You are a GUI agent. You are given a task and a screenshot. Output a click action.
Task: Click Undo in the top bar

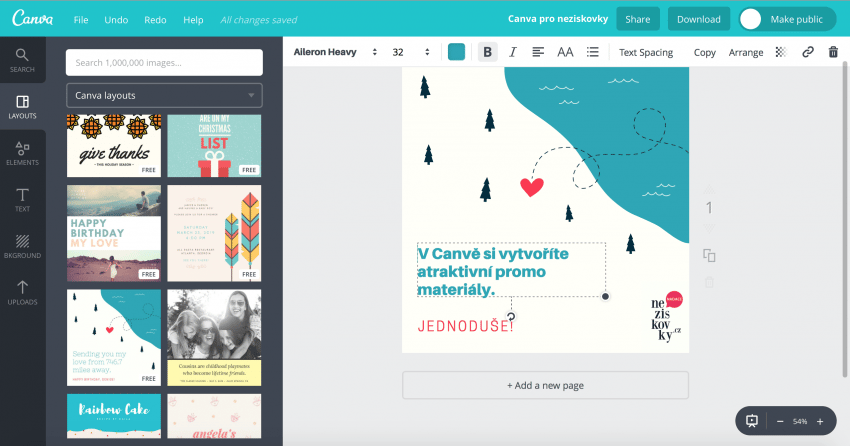pos(116,20)
